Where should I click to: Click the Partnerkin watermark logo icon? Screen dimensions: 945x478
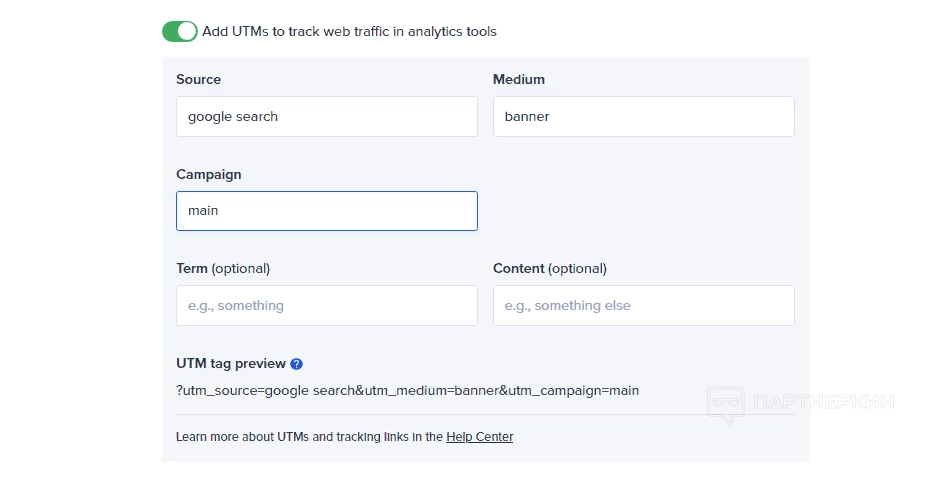[725, 404]
